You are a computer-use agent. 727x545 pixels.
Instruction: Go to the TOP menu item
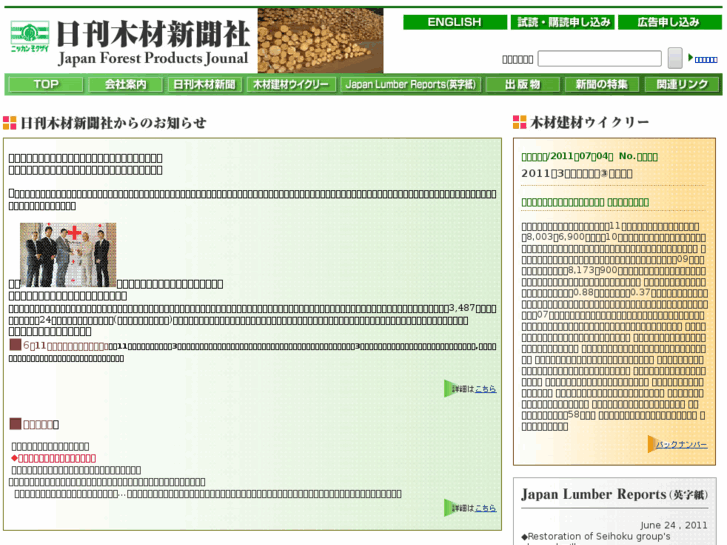click(x=46, y=84)
